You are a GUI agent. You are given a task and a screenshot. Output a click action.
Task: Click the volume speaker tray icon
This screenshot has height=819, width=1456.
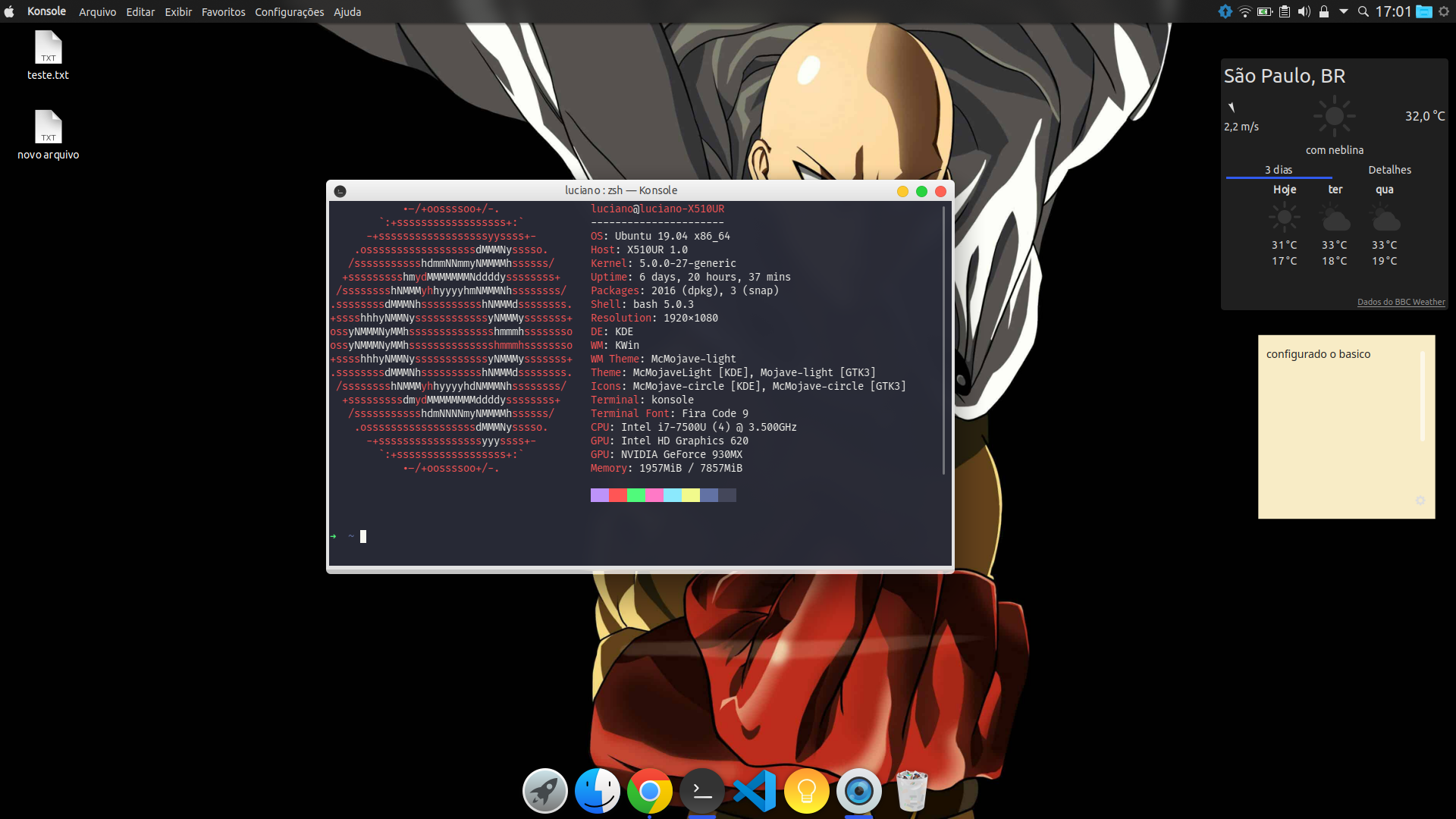1304,11
